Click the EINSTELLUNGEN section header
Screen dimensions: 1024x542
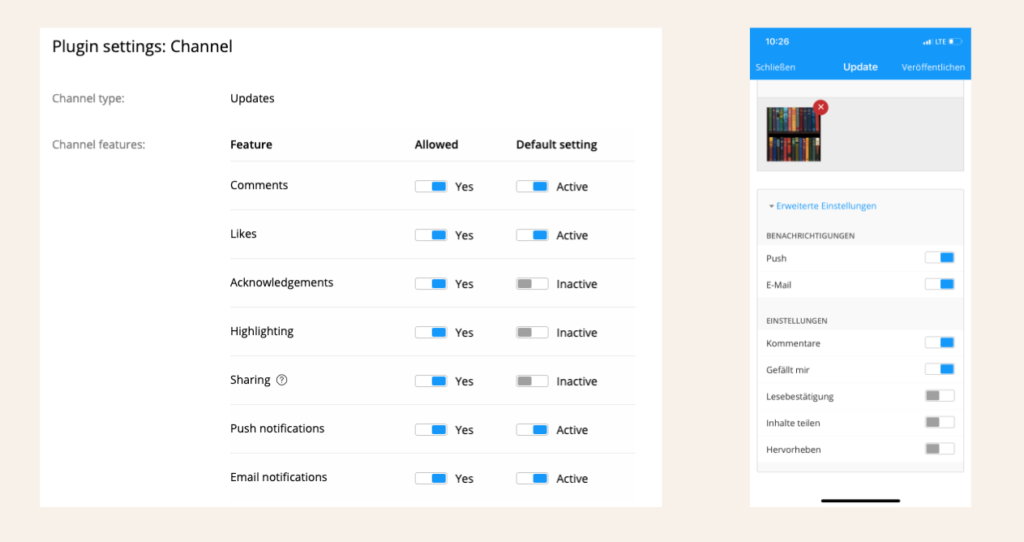pos(797,321)
